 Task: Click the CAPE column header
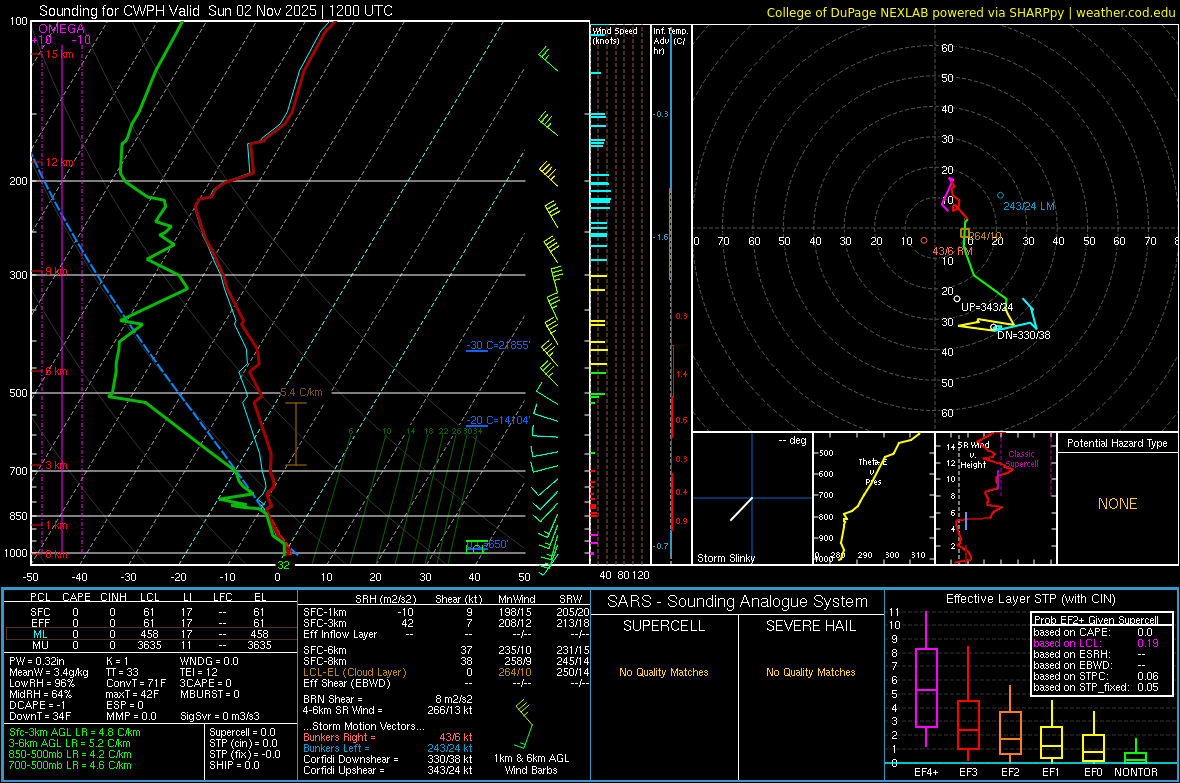click(x=76, y=597)
